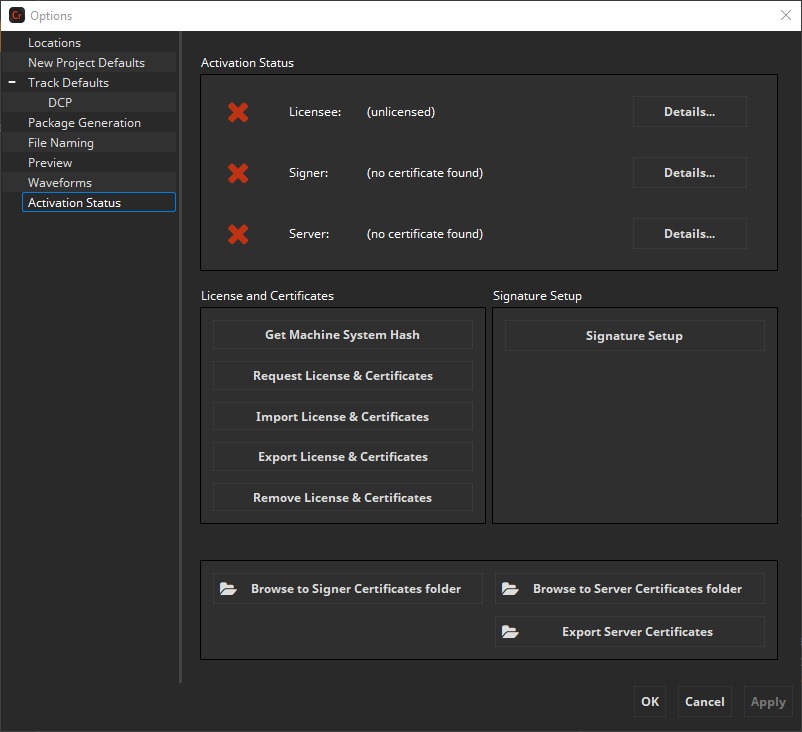Close the Options dialog window
802x732 pixels.
tap(785, 15)
